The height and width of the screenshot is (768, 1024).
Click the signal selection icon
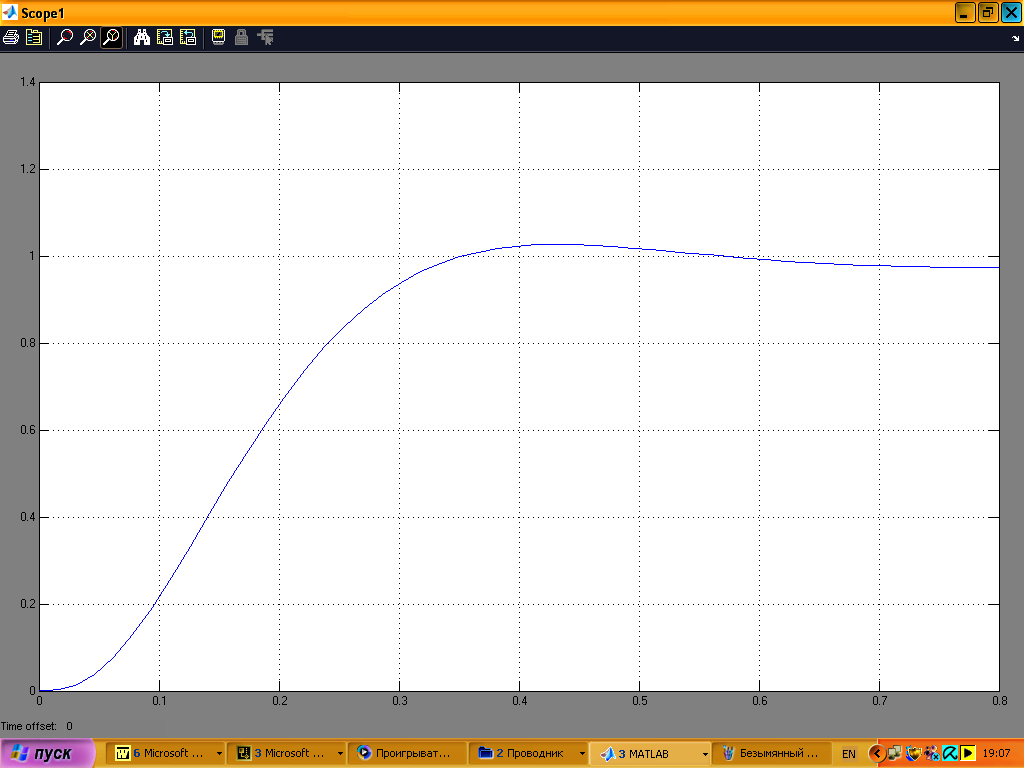(x=265, y=37)
